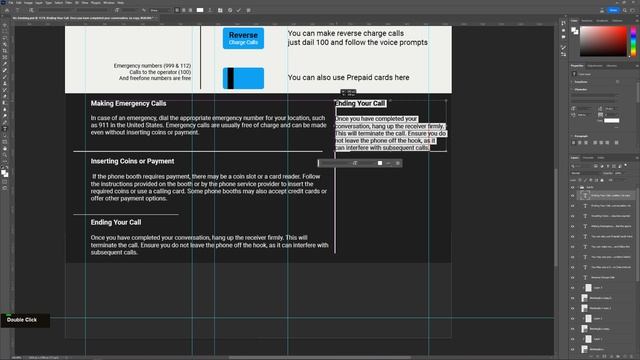
Task: Toggle the Character and Paragraph panels icon
Action: tap(220, 10)
